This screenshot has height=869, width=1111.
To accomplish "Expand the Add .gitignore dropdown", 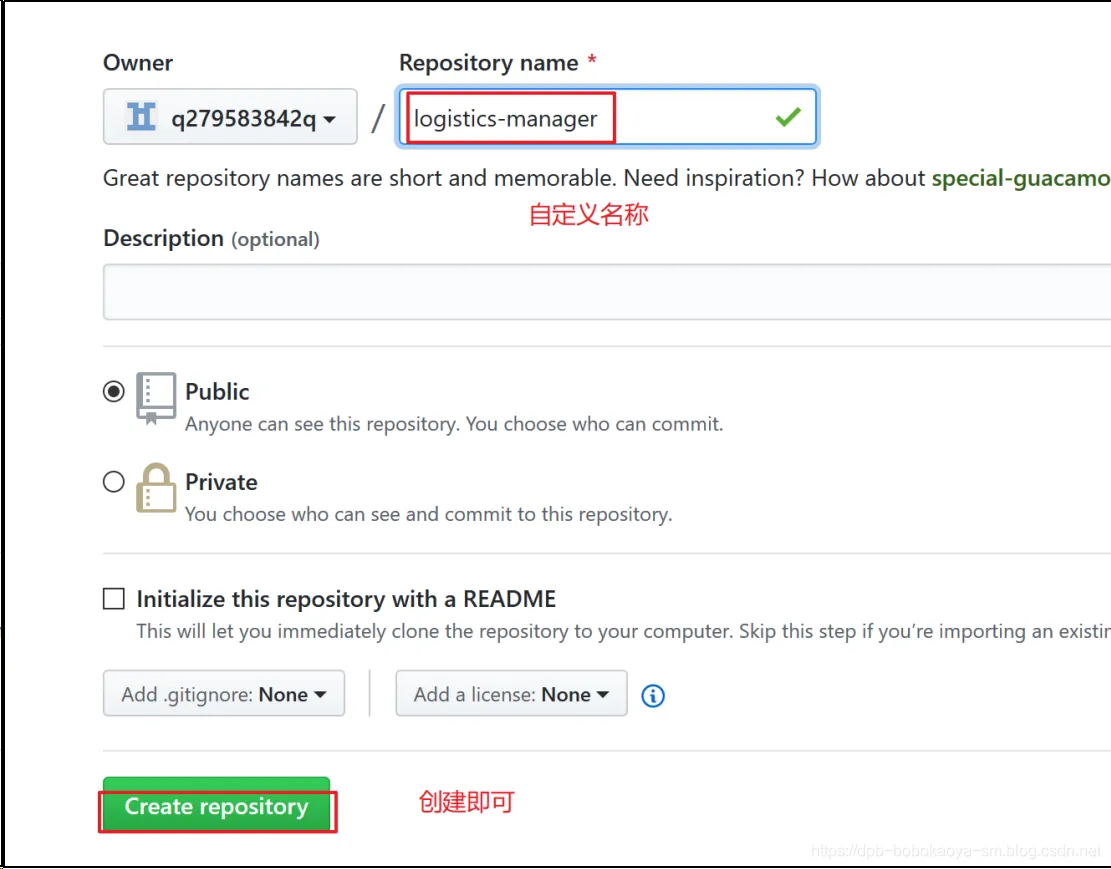I will [224, 693].
